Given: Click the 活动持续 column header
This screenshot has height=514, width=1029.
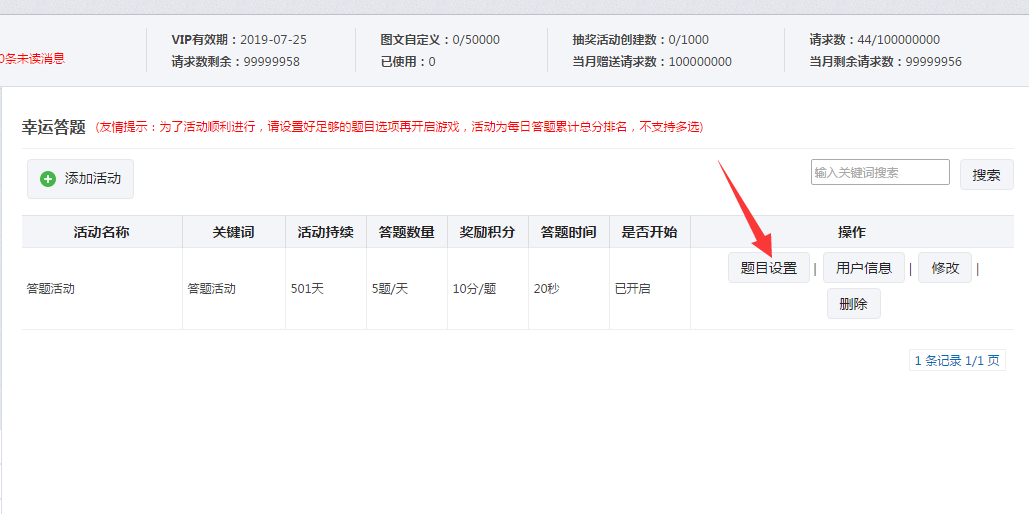Looking at the screenshot, I should pos(326,232).
